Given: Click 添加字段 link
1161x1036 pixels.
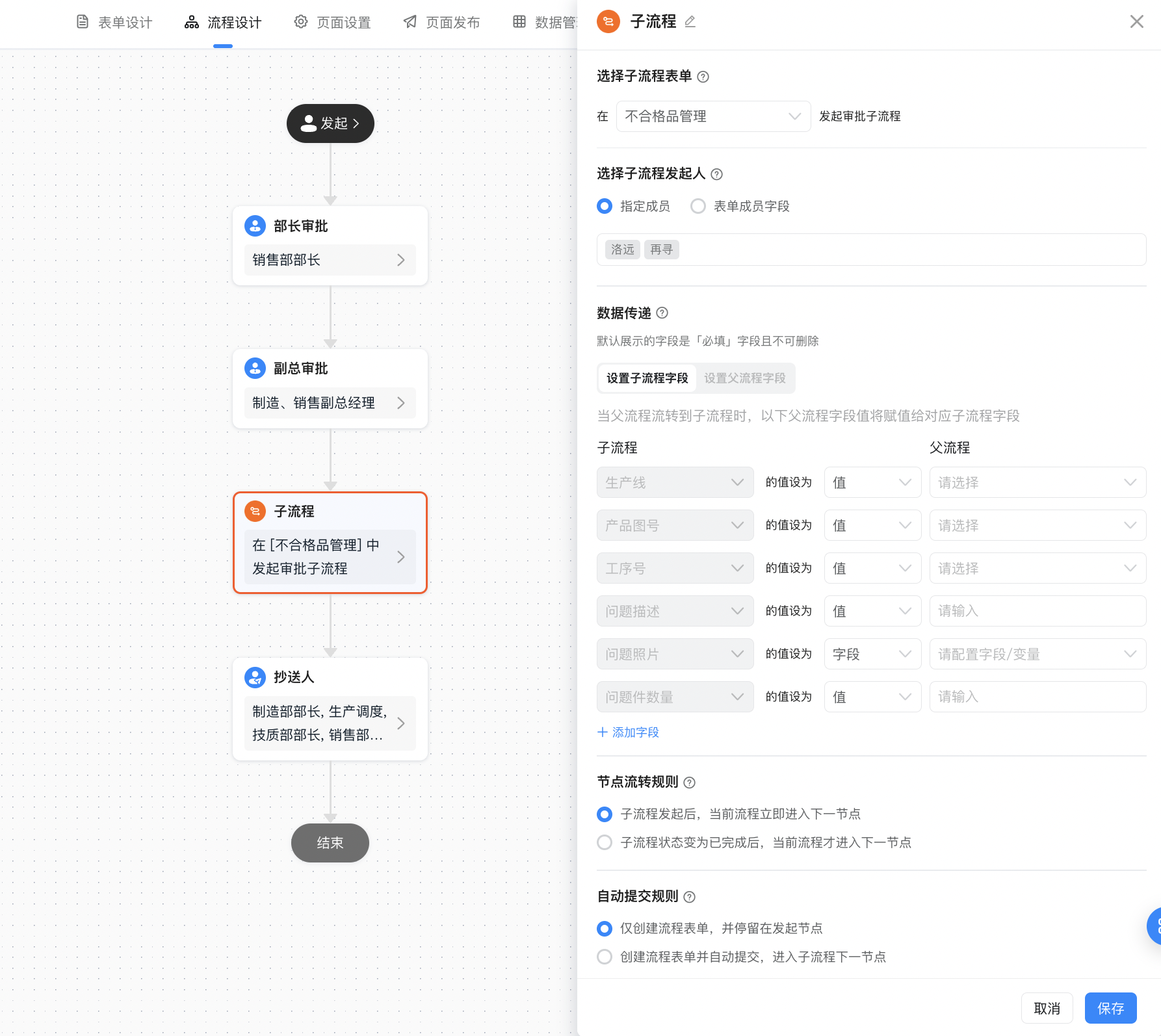Looking at the screenshot, I should pos(628,732).
